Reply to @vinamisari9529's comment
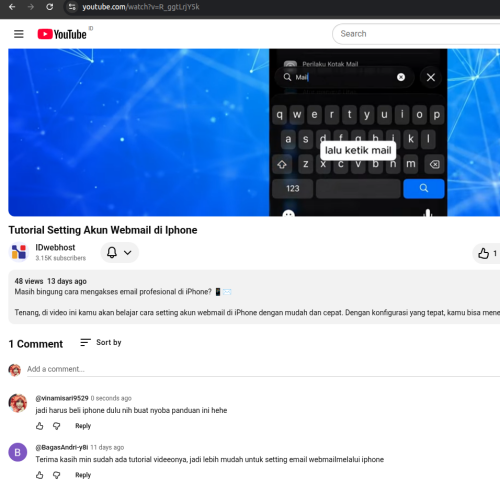The width and height of the screenshot is (500, 494). point(83,426)
